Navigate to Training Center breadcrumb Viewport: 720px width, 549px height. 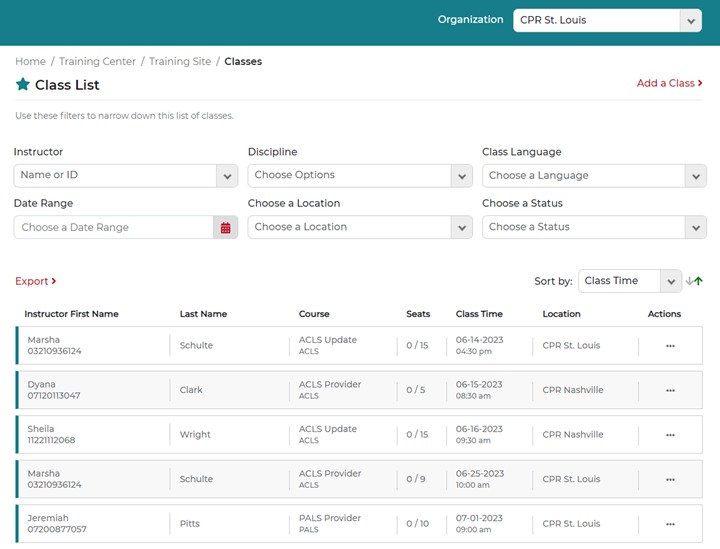pyautogui.click(x=97, y=62)
